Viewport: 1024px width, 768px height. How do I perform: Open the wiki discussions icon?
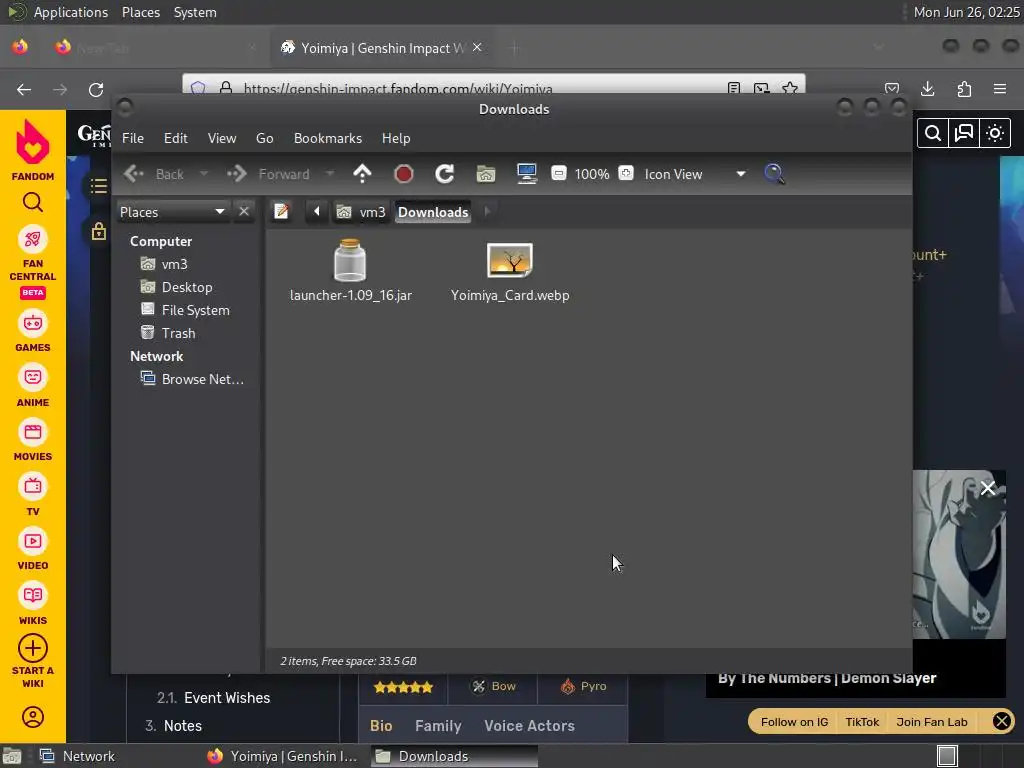tap(964, 133)
